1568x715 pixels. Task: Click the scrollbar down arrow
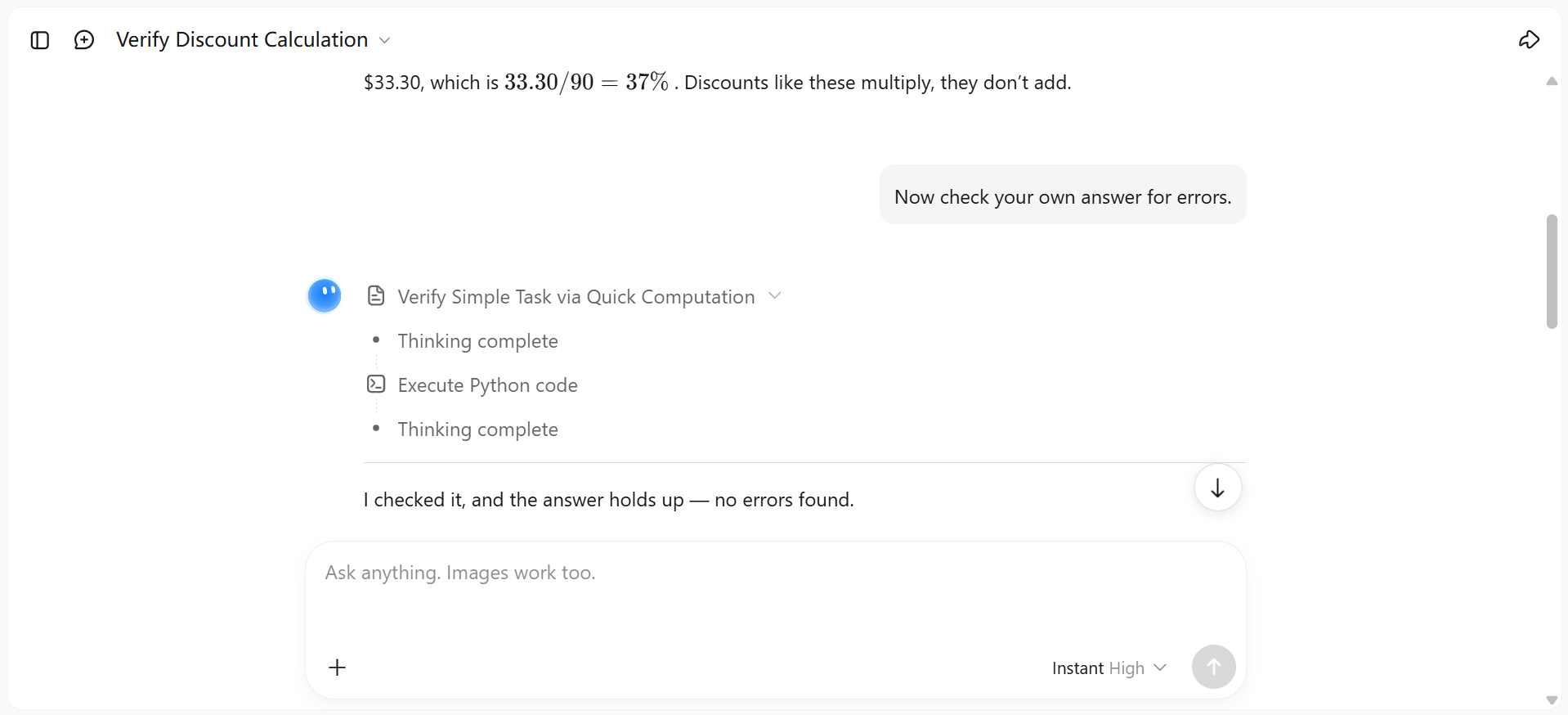[x=1551, y=700]
